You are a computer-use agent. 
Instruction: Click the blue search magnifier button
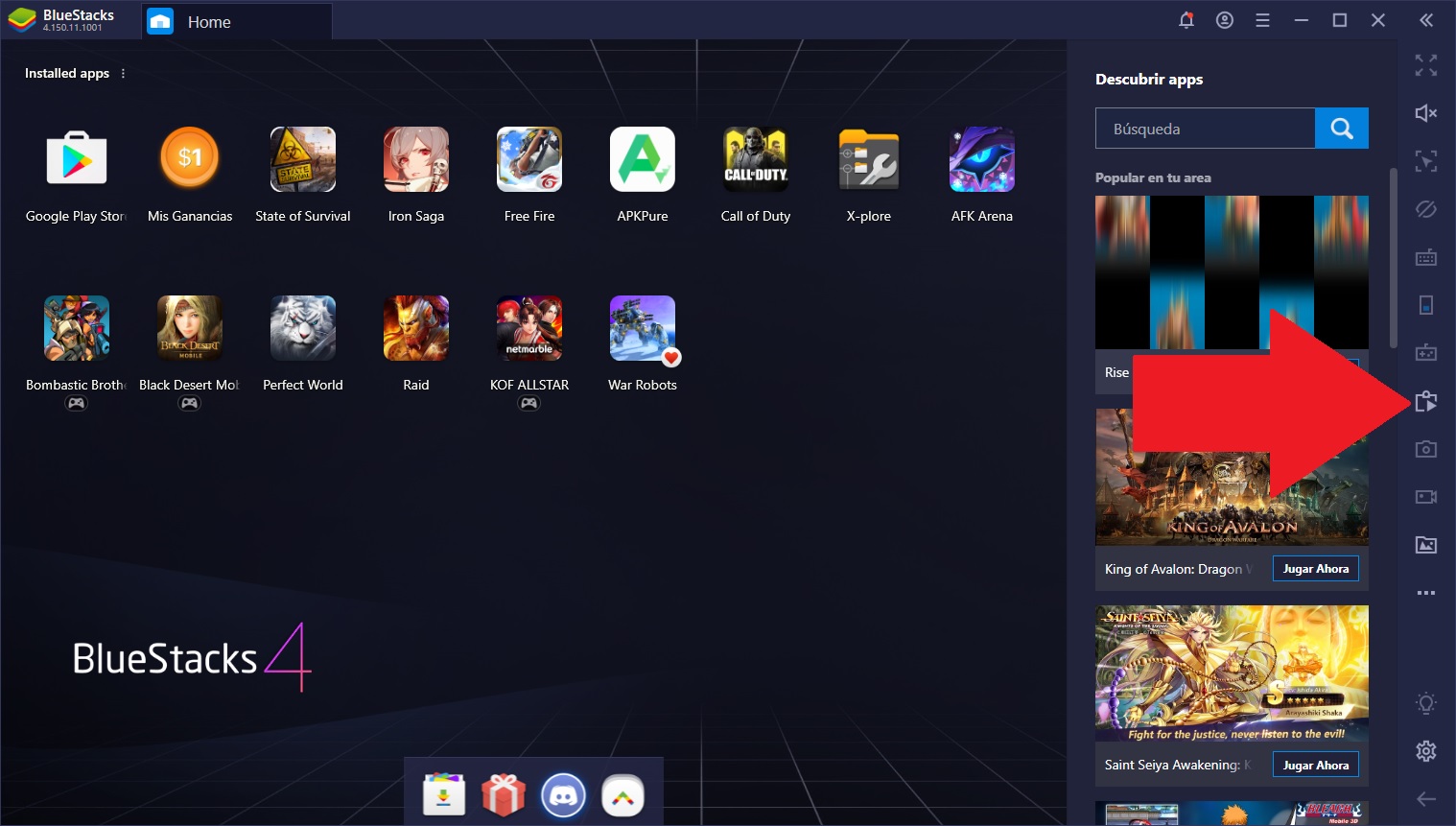point(1342,129)
